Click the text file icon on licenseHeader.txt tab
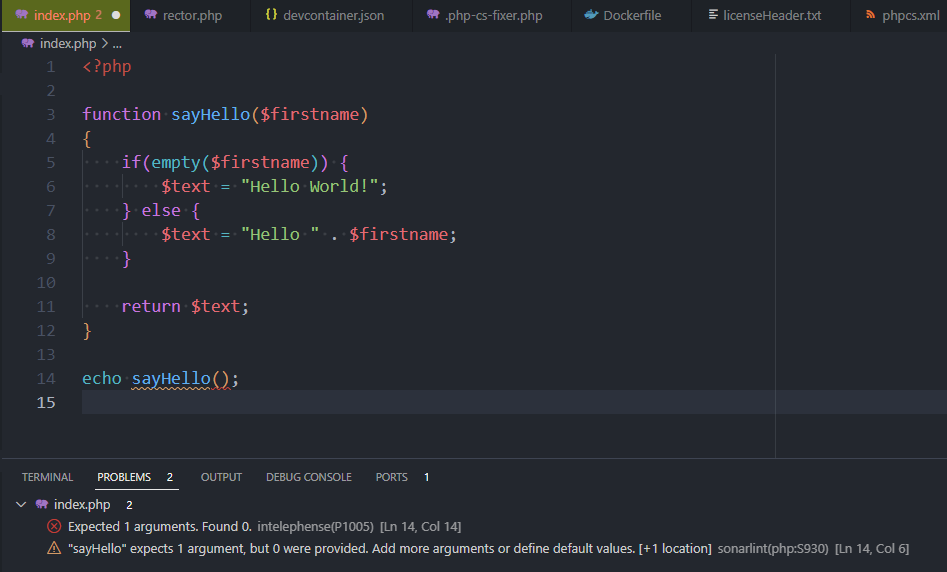The width and height of the screenshot is (947, 572). click(x=713, y=14)
